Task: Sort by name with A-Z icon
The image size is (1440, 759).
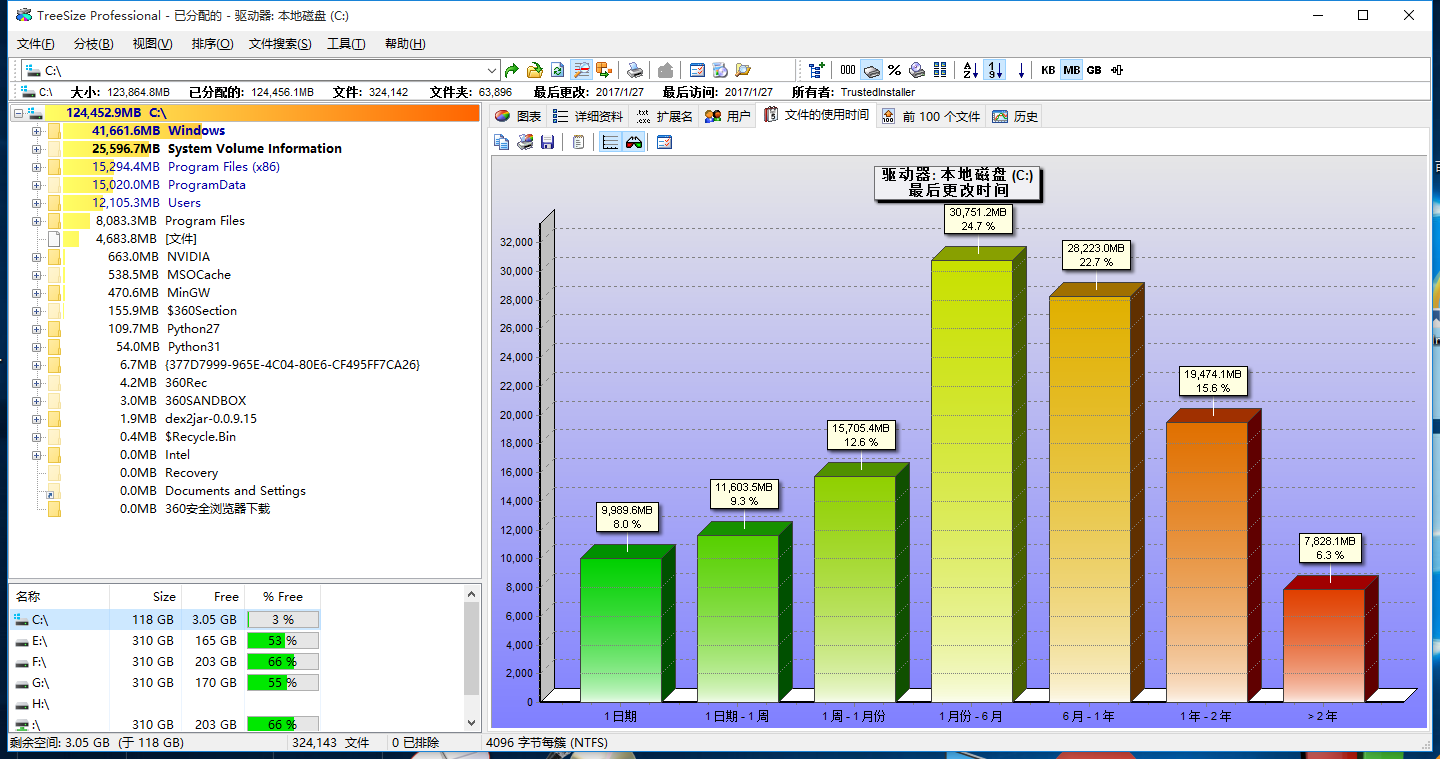Action: pyautogui.click(x=970, y=70)
